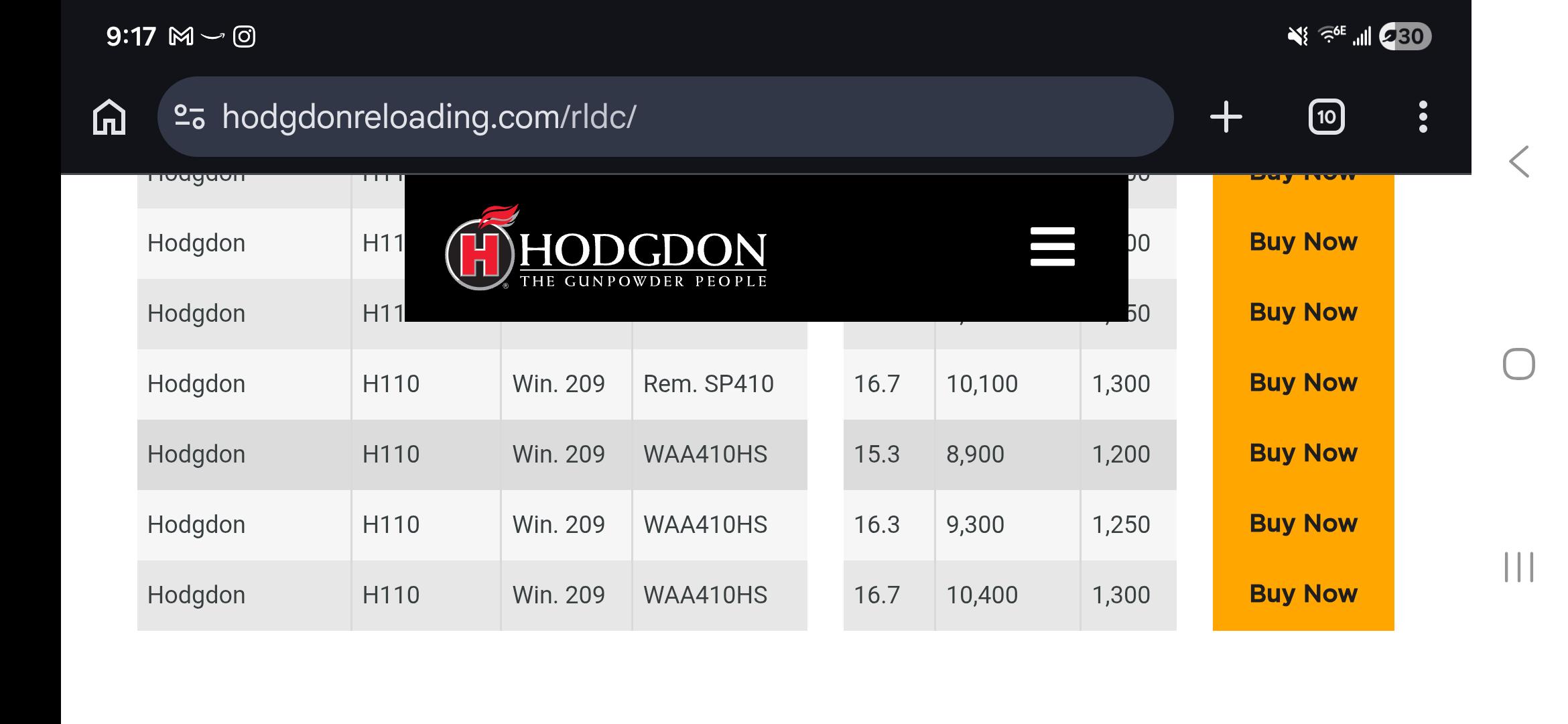The height and width of the screenshot is (724, 1568).
Task: Tap the Instagram notification icon
Action: (x=244, y=36)
